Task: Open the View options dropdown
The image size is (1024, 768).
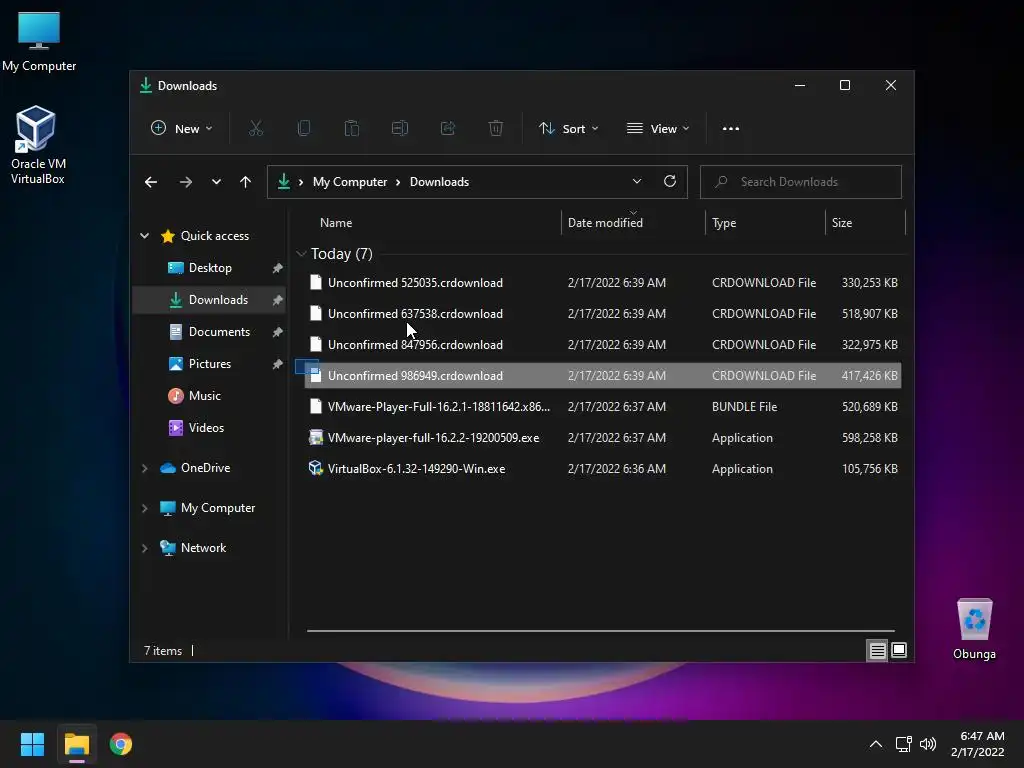Action: (658, 129)
